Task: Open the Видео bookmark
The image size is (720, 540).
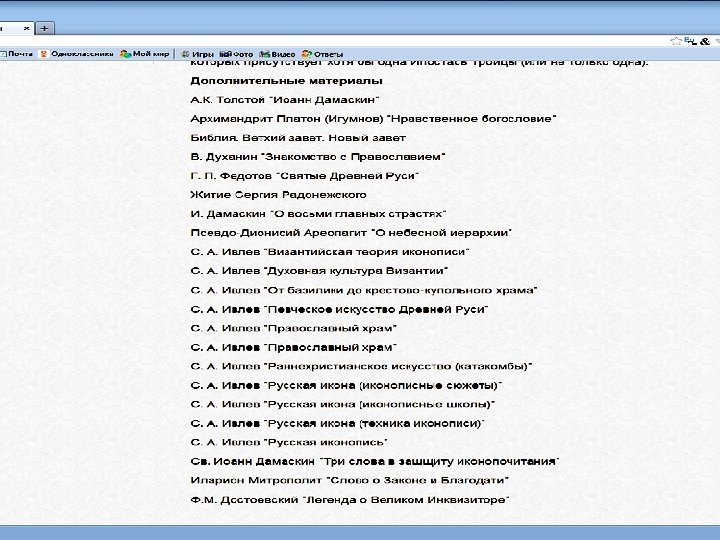Action: [x=277, y=54]
